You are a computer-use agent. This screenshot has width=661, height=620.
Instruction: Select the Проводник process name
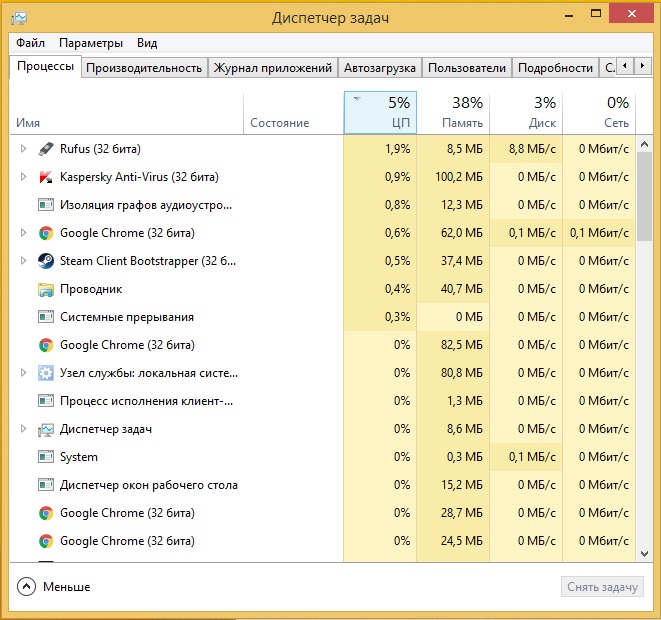coord(91,289)
